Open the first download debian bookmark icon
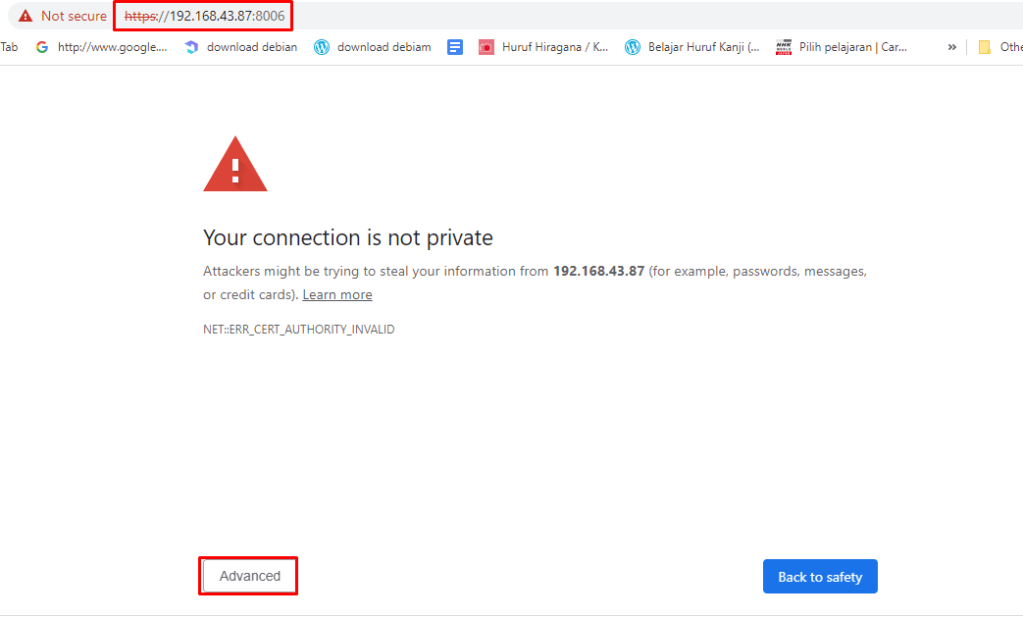 coord(192,47)
